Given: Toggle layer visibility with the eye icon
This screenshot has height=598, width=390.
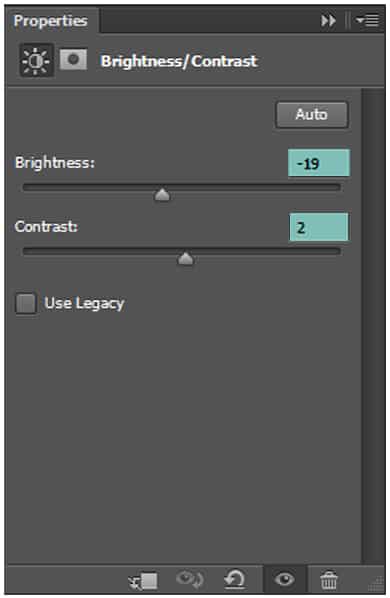Looking at the screenshot, I should pos(284,580).
